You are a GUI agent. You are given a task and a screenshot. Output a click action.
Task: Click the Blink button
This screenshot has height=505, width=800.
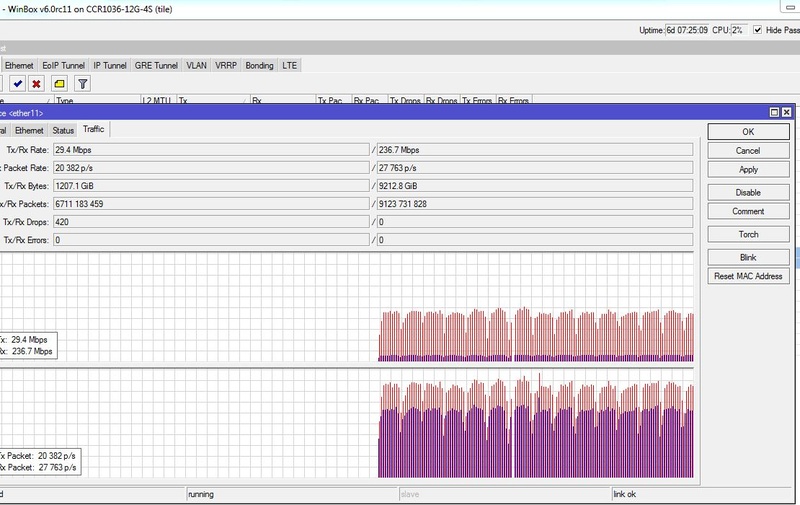click(x=748, y=257)
